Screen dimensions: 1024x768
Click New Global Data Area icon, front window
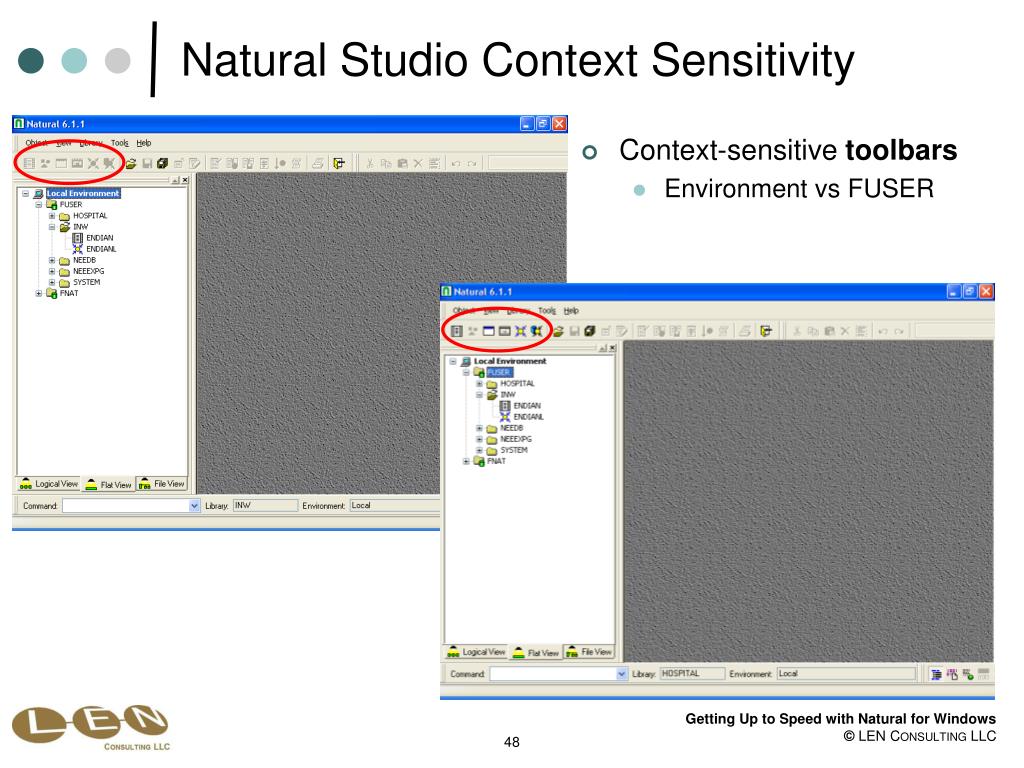(x=536, y=331)
